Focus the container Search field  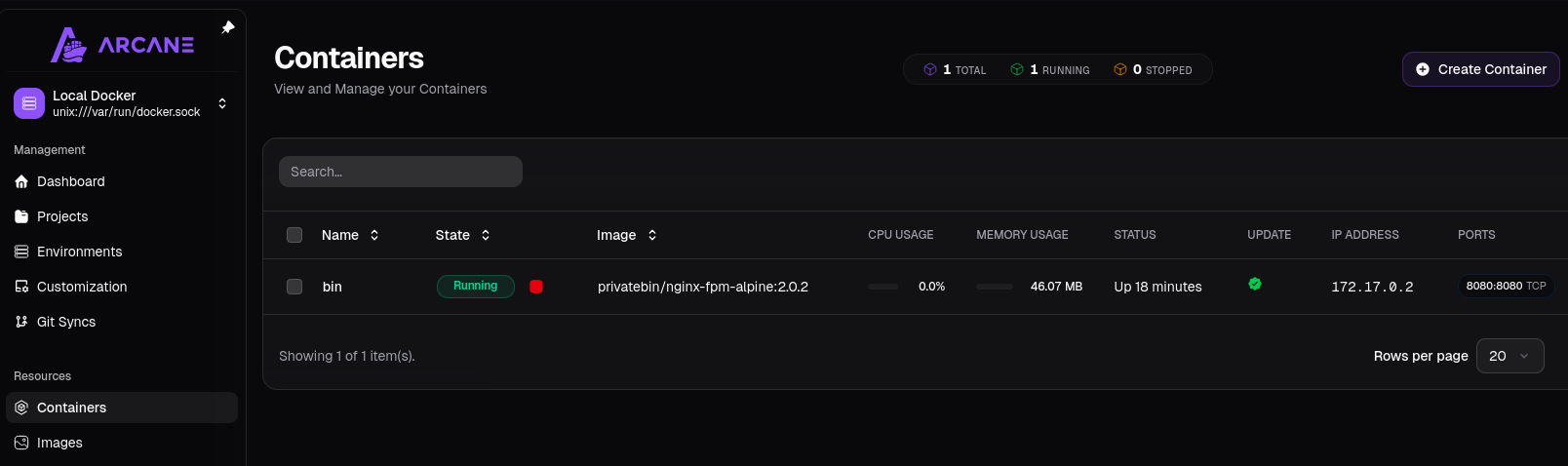pos(401,172)
